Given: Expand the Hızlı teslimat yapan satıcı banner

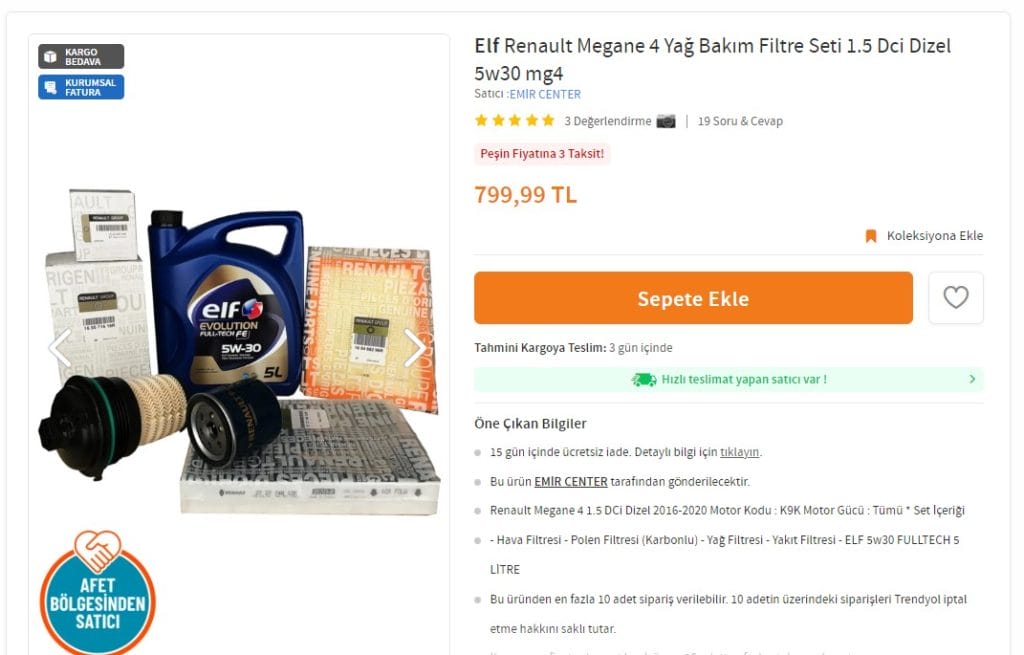Looking at the screenshot, I should pyautogui.click(x=729, y=379).
